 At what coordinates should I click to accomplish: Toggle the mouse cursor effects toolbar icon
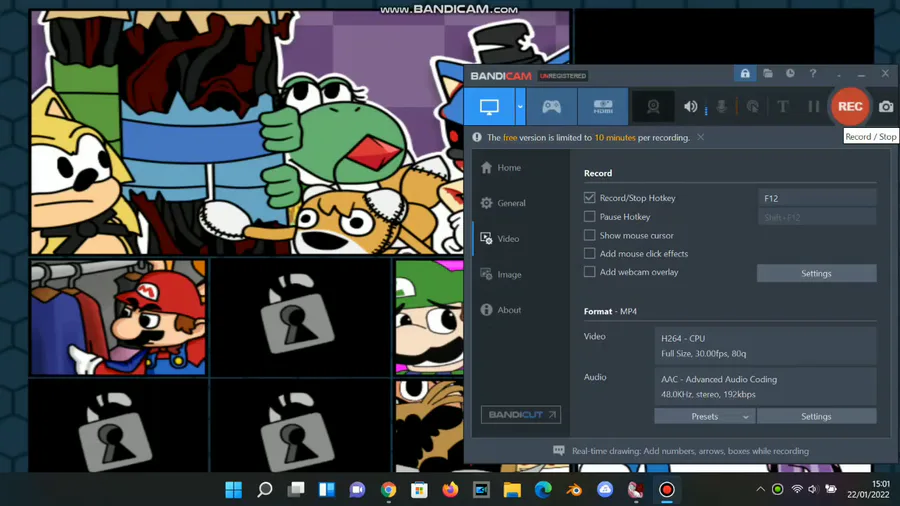coord(752,107)
